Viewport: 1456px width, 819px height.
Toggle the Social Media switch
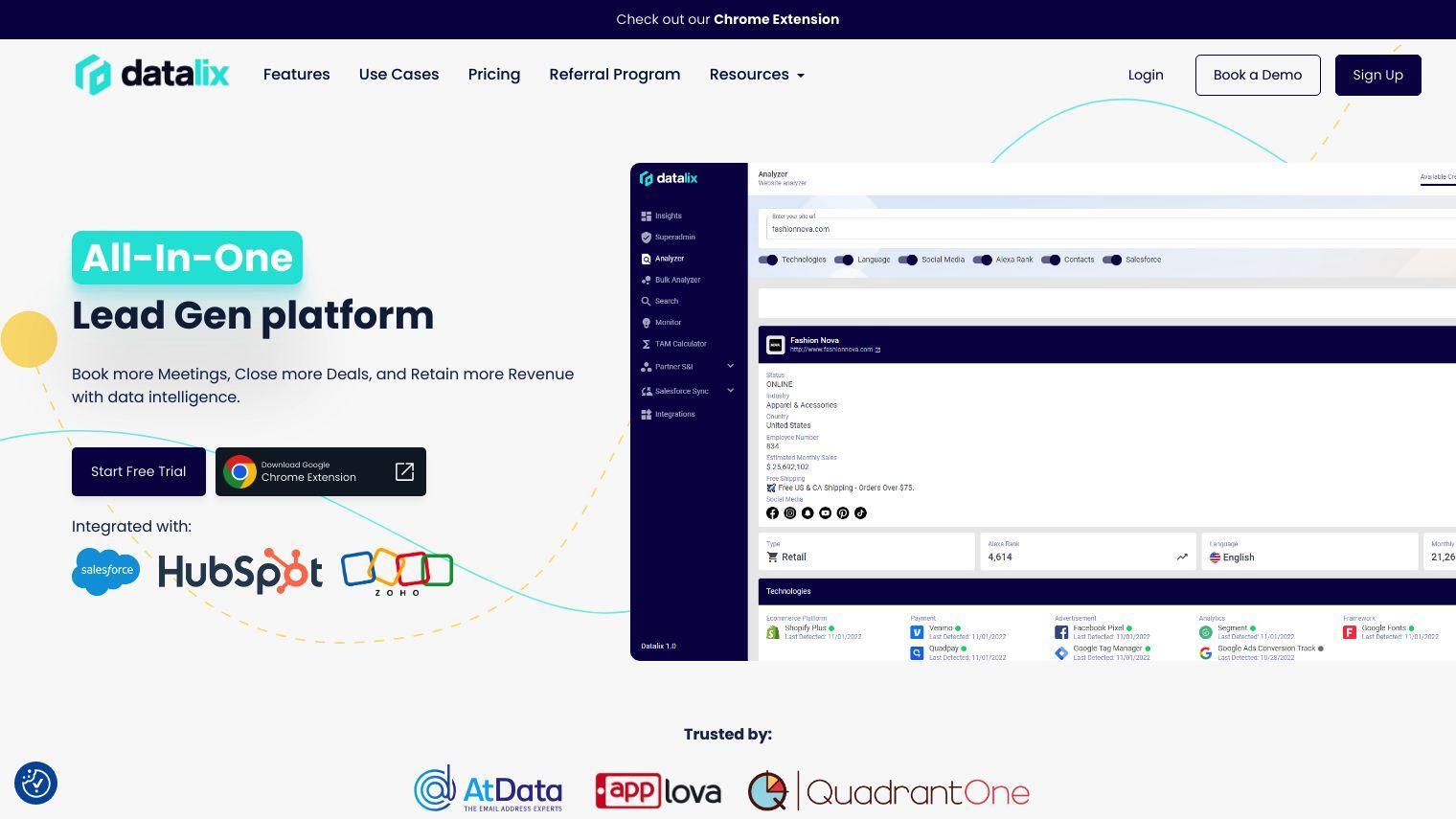point(908,260)
